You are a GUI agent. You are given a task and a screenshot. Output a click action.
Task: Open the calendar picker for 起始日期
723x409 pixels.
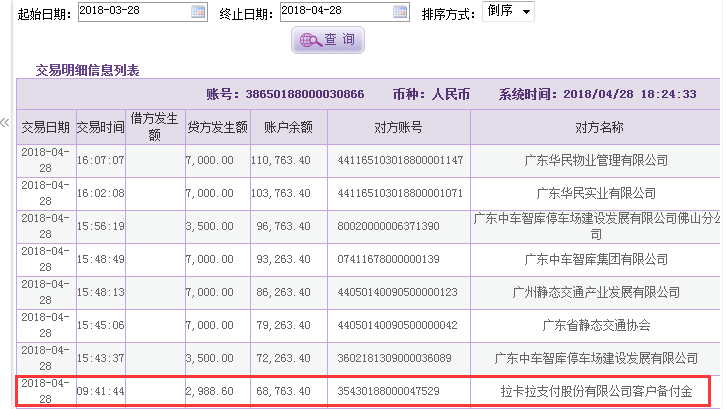(198, 12)
